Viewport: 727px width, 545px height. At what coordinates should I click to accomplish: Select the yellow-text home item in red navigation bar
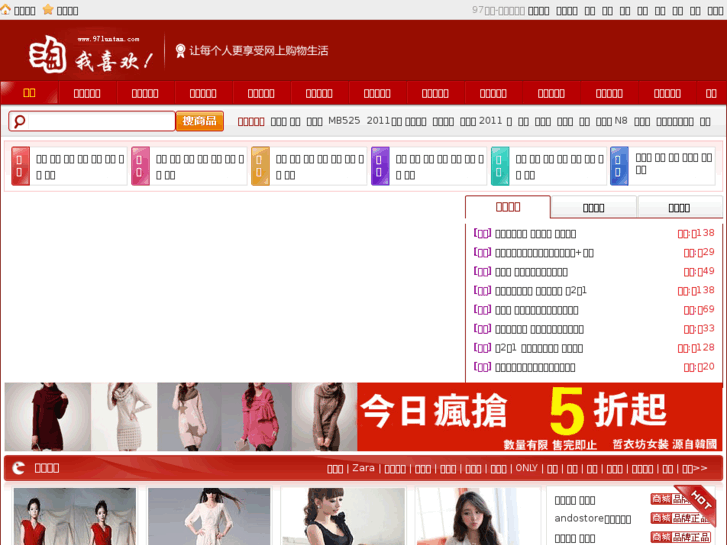click(29, 93)
